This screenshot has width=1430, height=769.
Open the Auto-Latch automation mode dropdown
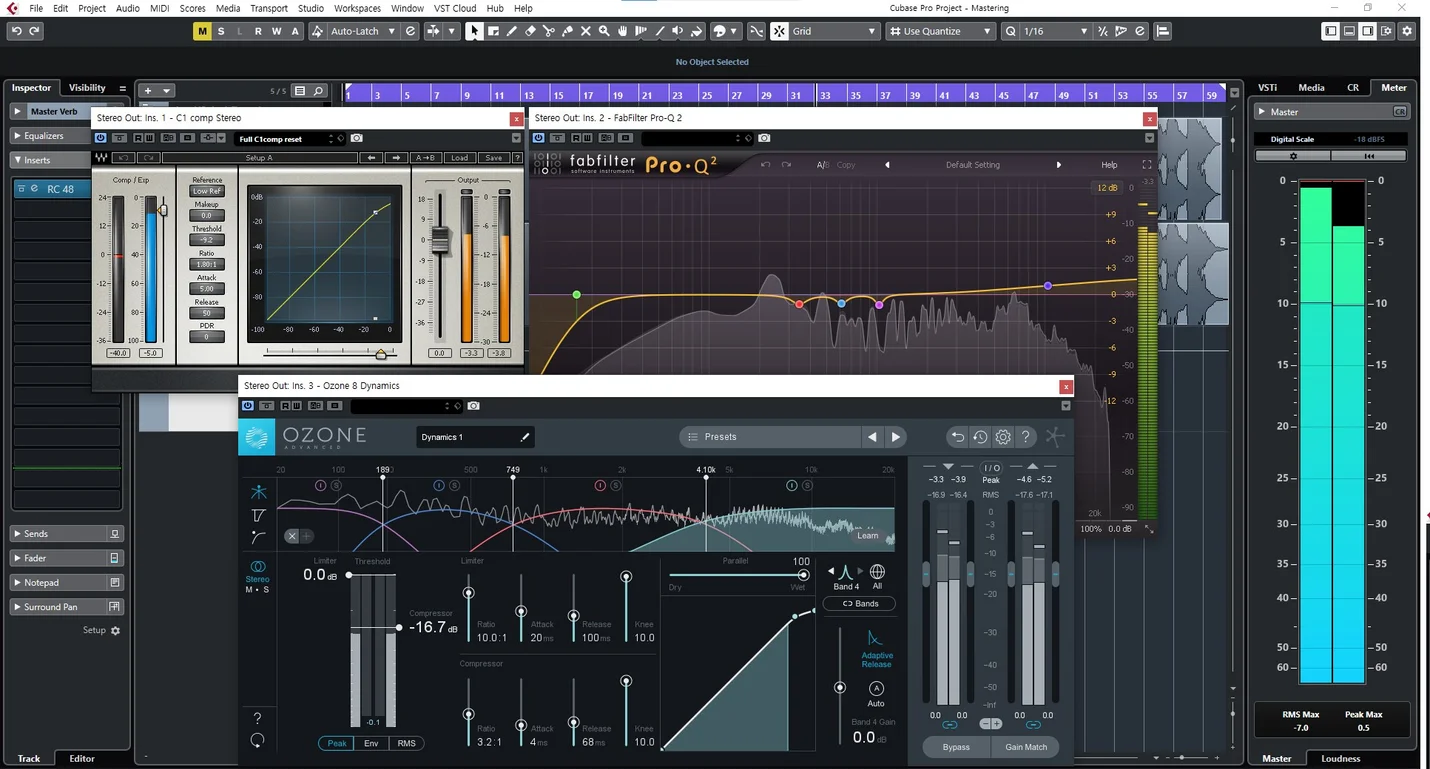pyautogui.click(x=364, y=31)
